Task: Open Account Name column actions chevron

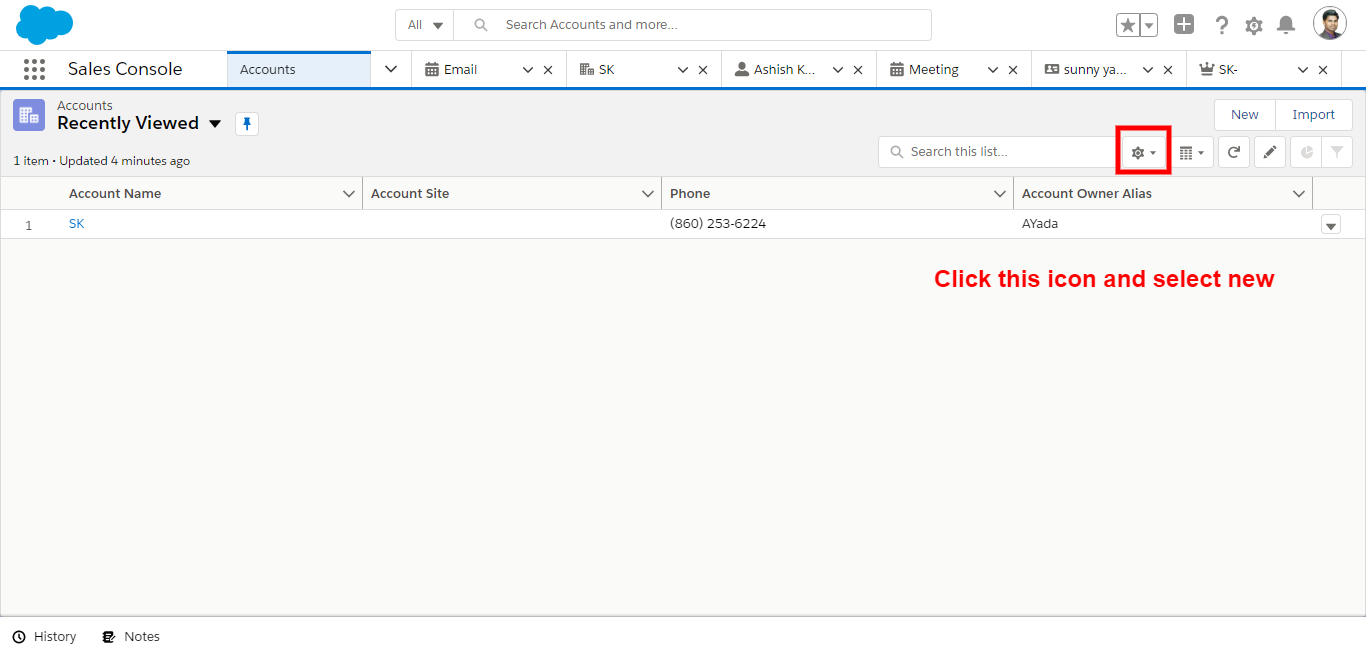Action: point(349,194)
